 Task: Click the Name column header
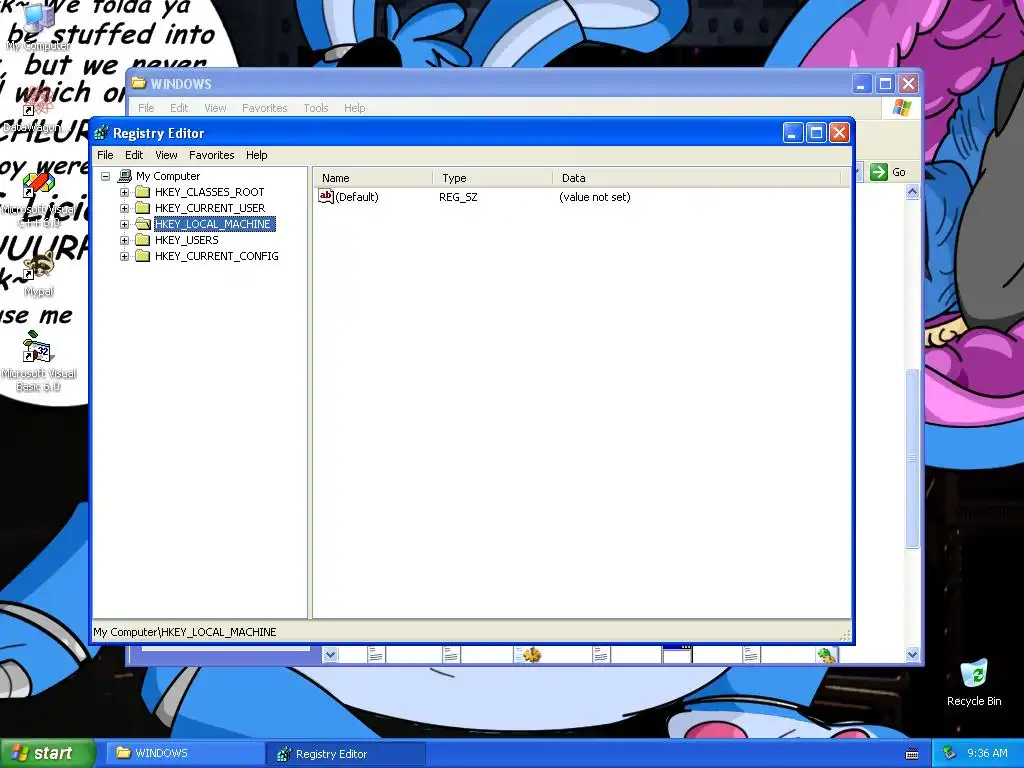373,178
